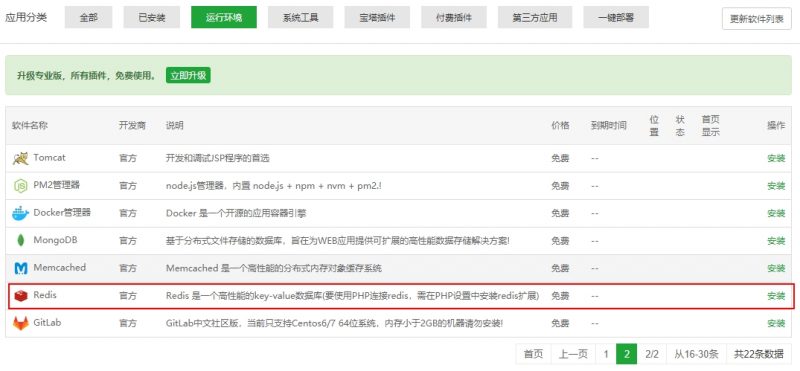Install Redis via its 安装 link
The width and height of the screenshot is (800, 371).
pos(776,295)
